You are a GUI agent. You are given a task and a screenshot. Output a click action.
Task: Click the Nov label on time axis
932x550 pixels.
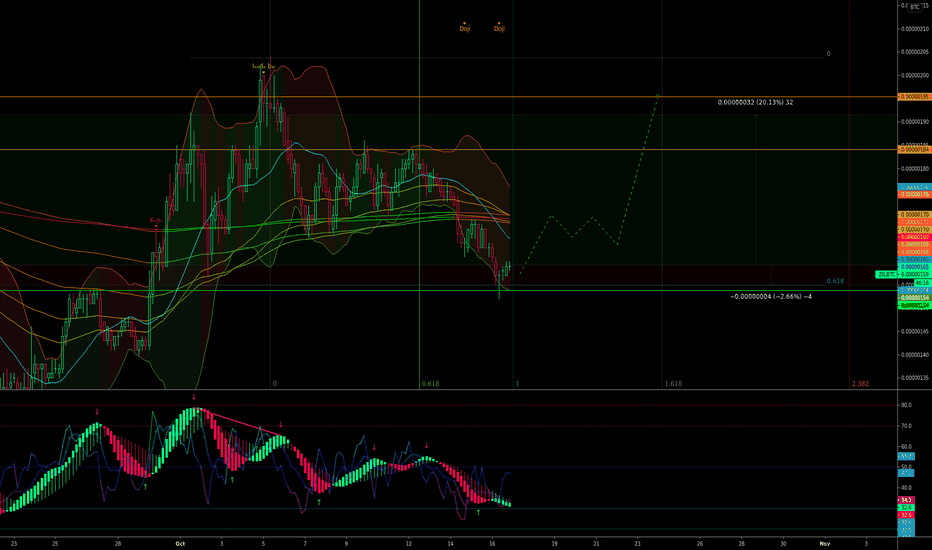tap(824, 543)
